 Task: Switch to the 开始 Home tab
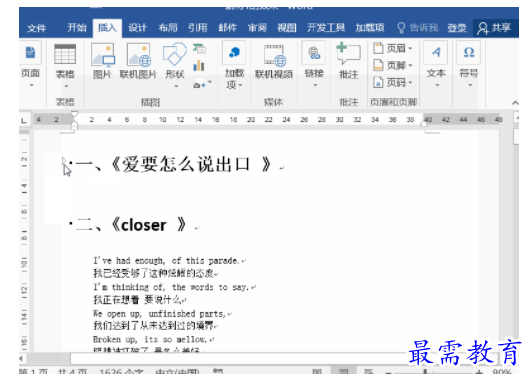(x=77, y=28)
